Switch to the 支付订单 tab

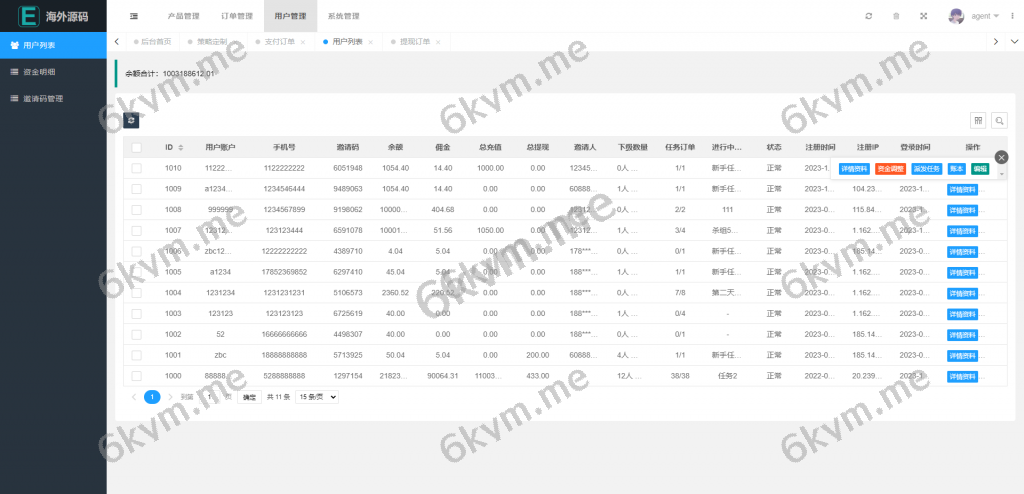tap(280, 42)
